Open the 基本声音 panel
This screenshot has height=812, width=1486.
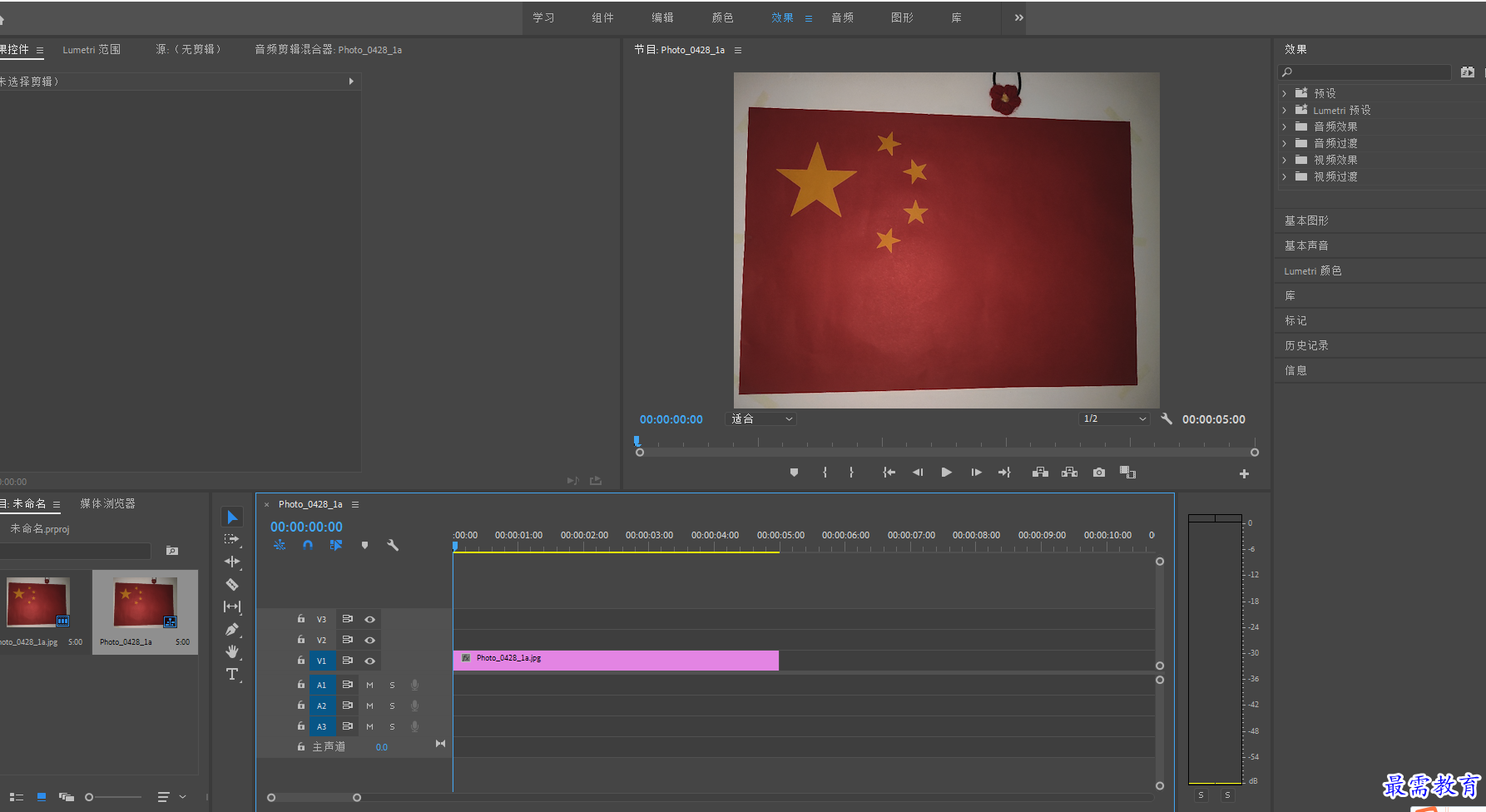click(x=1306, y=245)
